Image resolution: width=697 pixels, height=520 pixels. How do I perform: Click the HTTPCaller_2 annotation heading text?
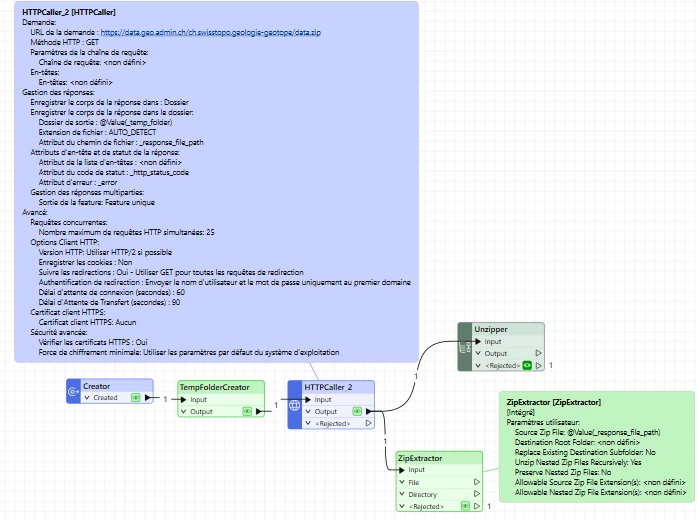pyautogui.click(x=69, y=12)
